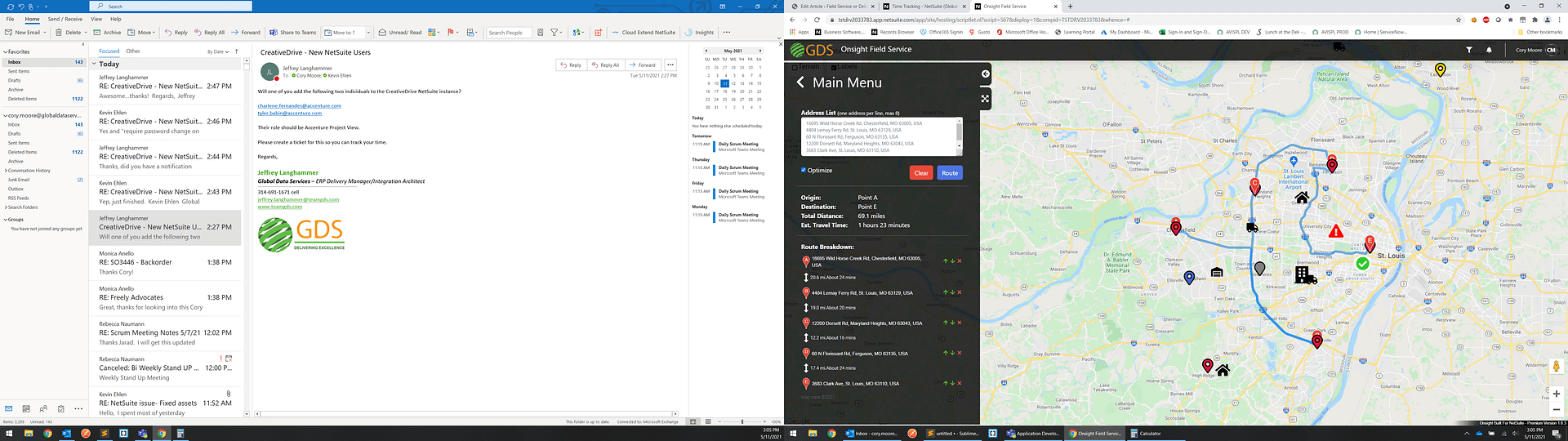
Task: Toggle the Optimize checkbox
Action: coord(804,170)
